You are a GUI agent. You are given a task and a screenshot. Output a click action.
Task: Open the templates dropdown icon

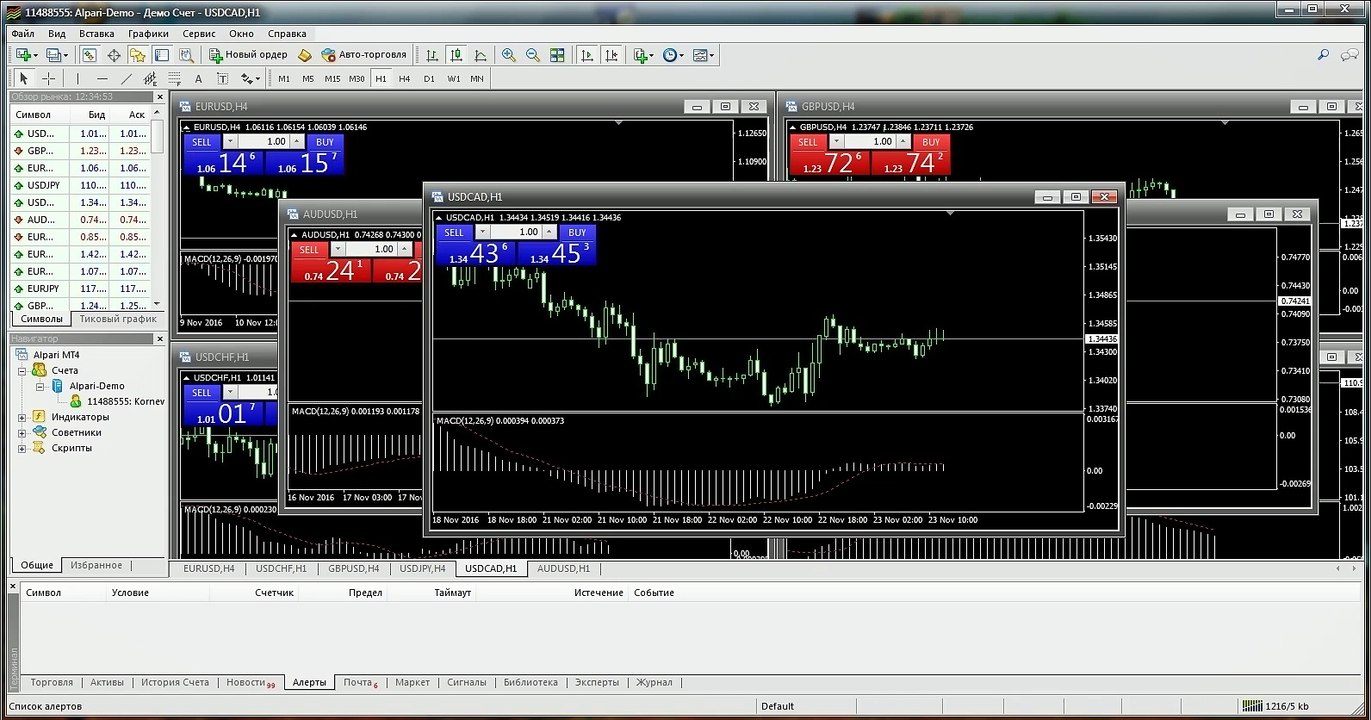point(703,55)
